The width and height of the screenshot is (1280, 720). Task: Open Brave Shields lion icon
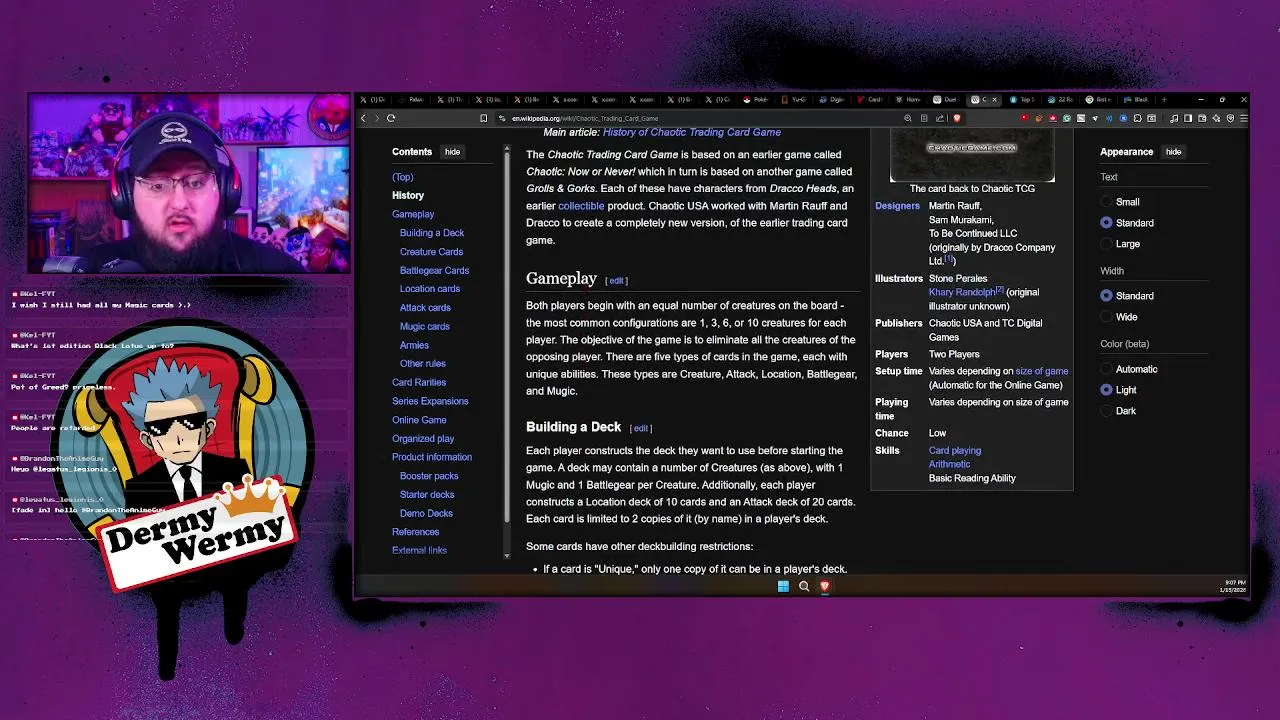point(957,118)
